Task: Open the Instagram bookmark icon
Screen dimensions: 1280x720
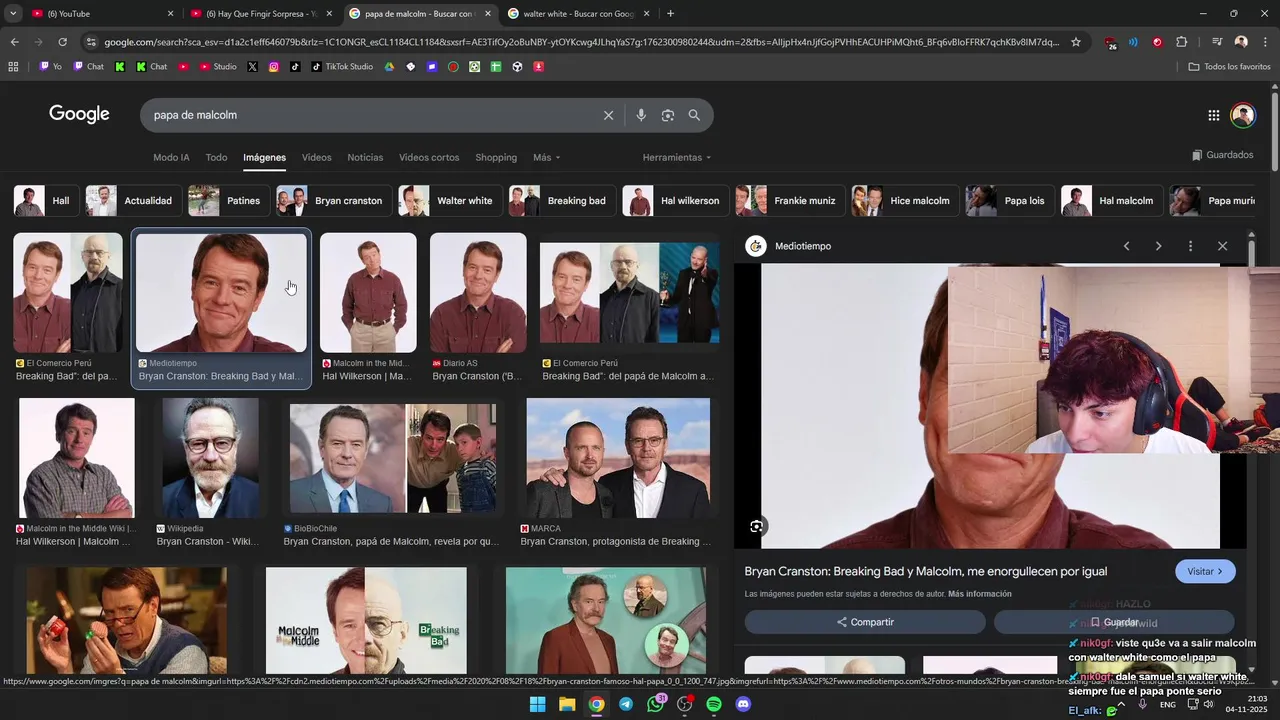Action: 274,67
